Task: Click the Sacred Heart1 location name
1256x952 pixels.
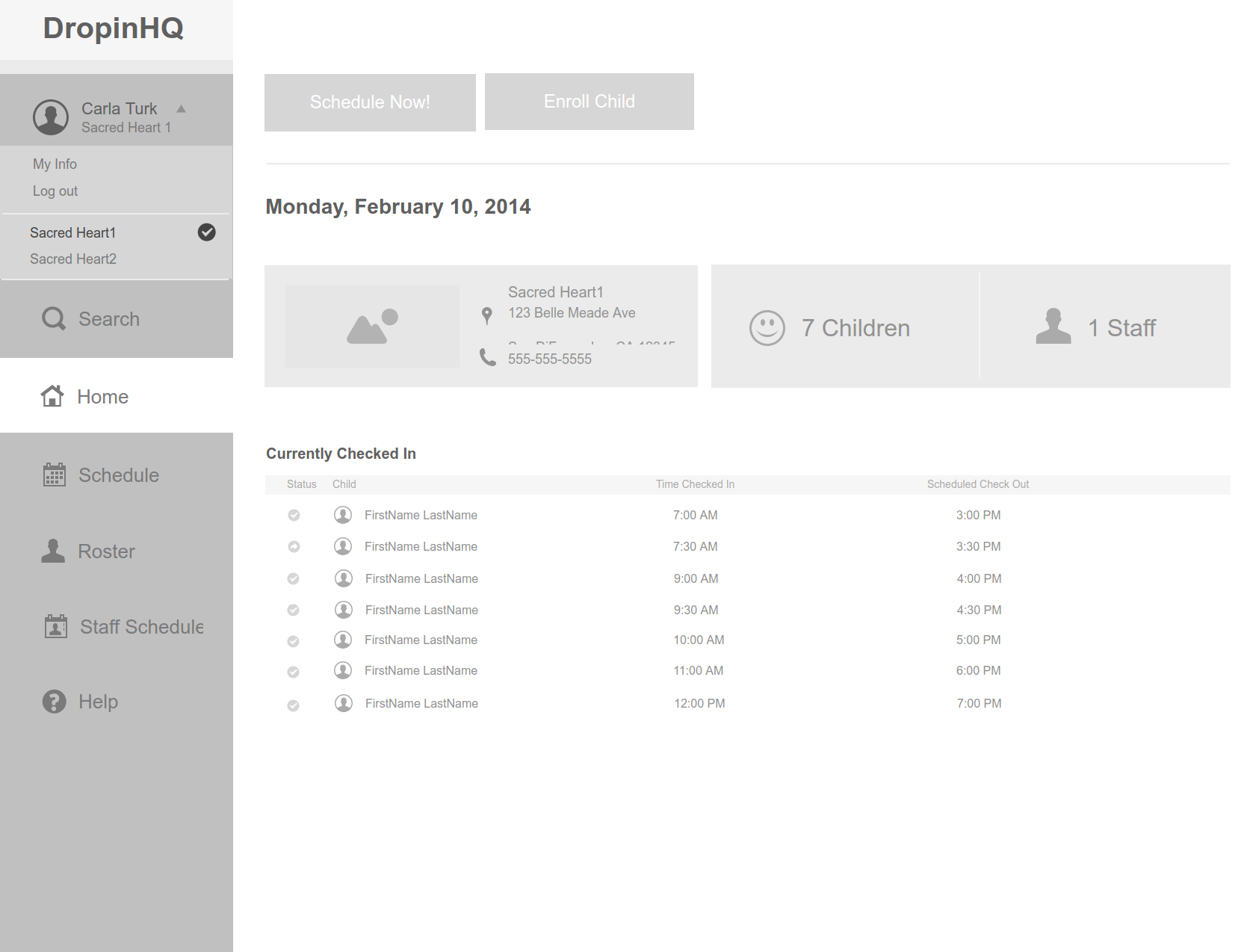Action: coord(555,292)
